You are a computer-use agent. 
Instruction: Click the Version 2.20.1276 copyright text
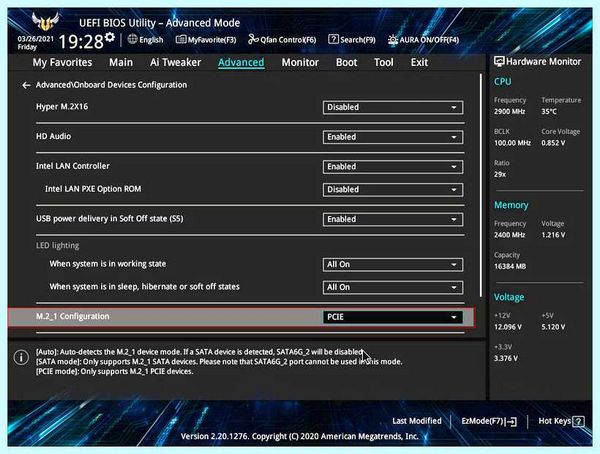300,436
